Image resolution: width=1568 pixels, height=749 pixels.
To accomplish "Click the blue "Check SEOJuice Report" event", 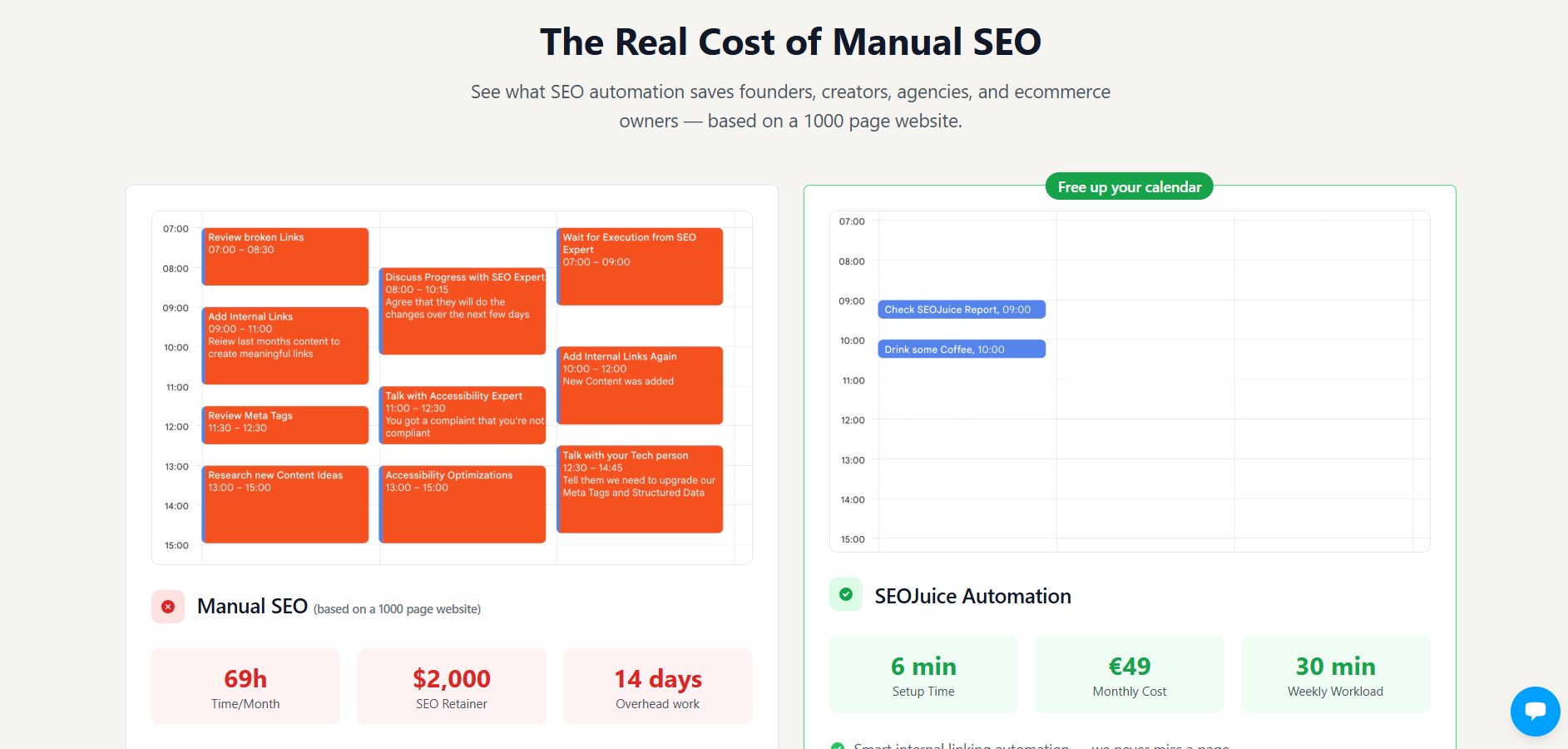I will [962, 310].
